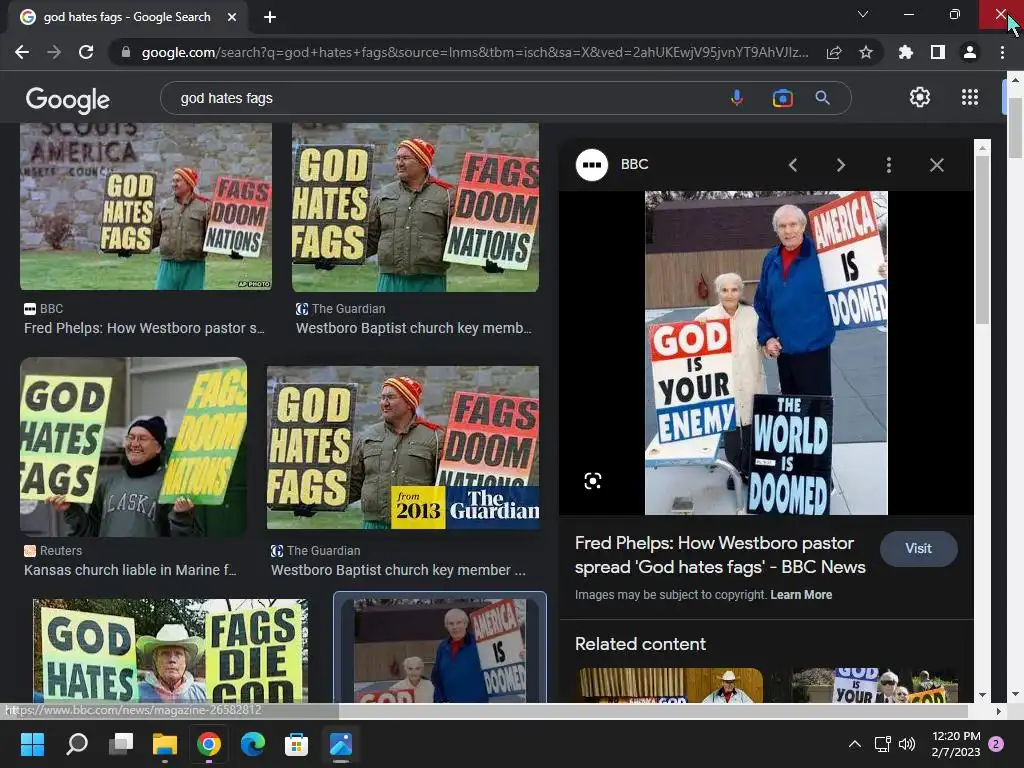
Task: Open more options in preview panel
Action: pyautogui.click(x=888, y=165)
